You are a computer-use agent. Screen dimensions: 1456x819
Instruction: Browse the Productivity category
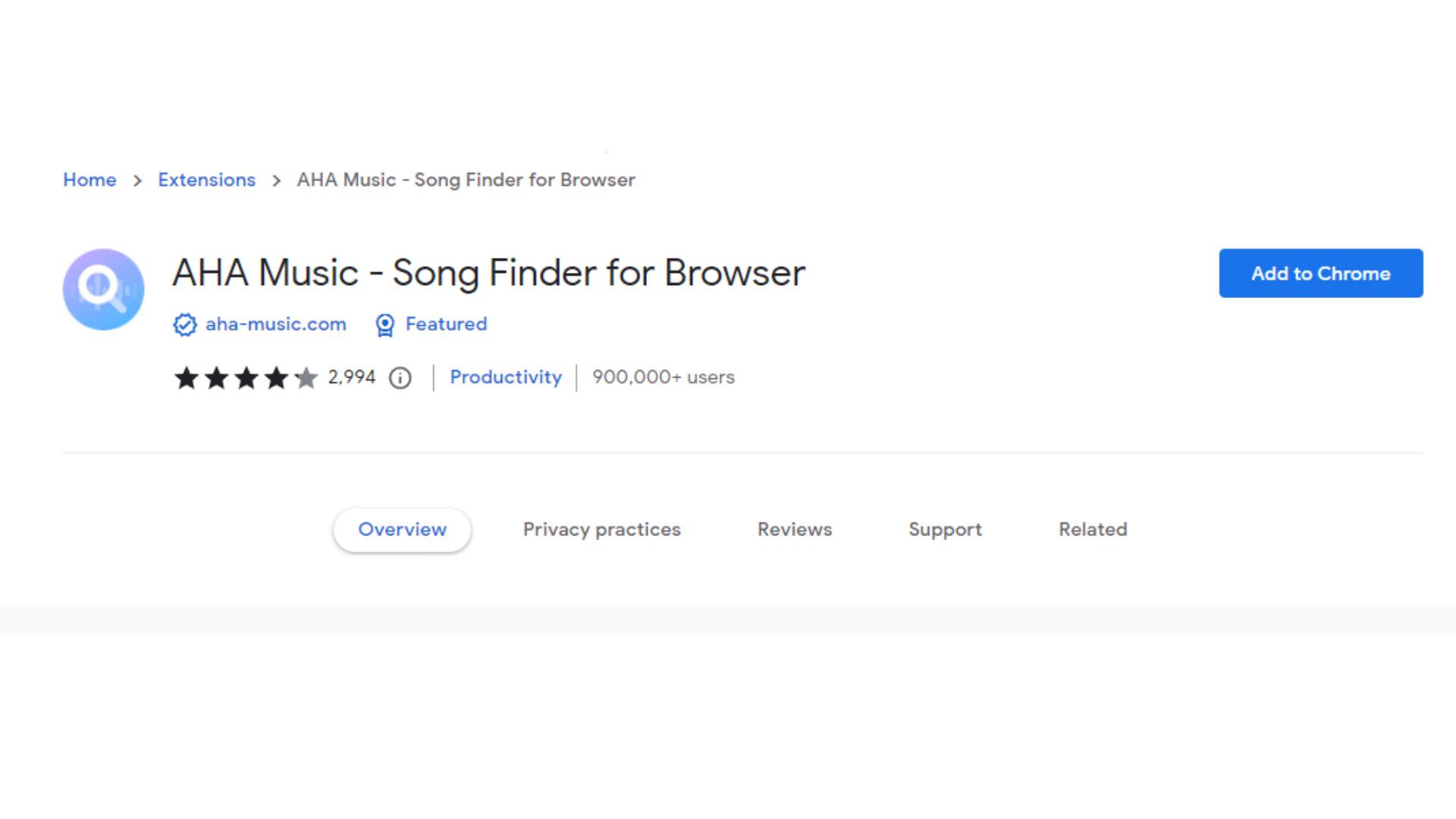505,377
